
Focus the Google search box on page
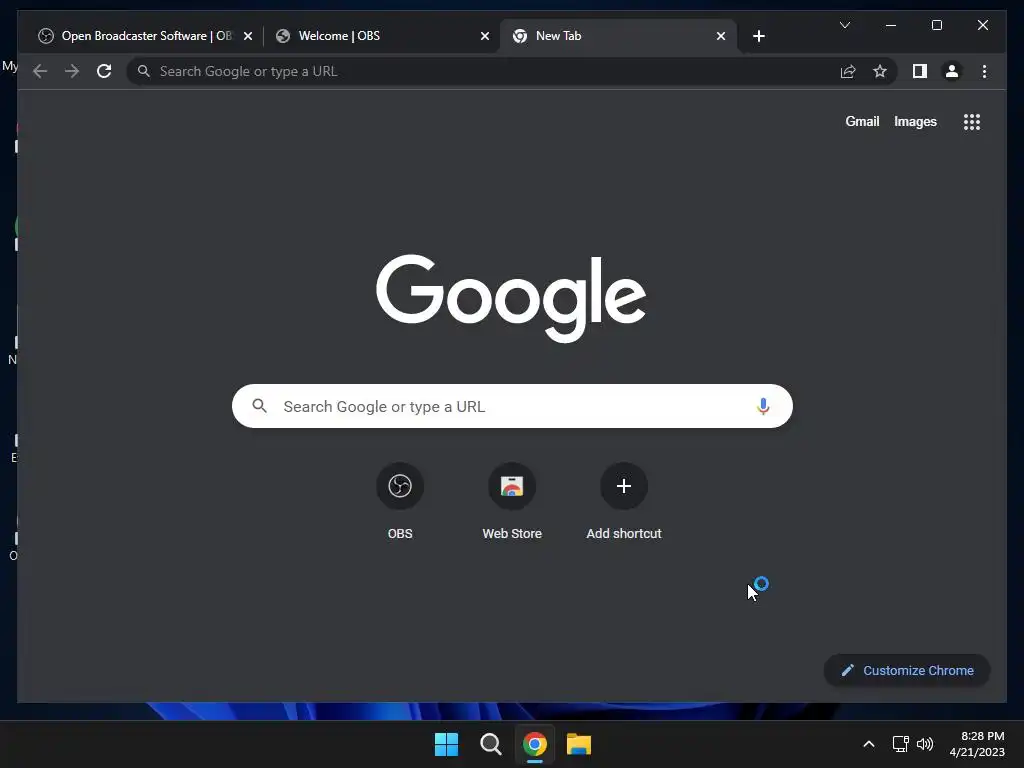coord(512,406)
